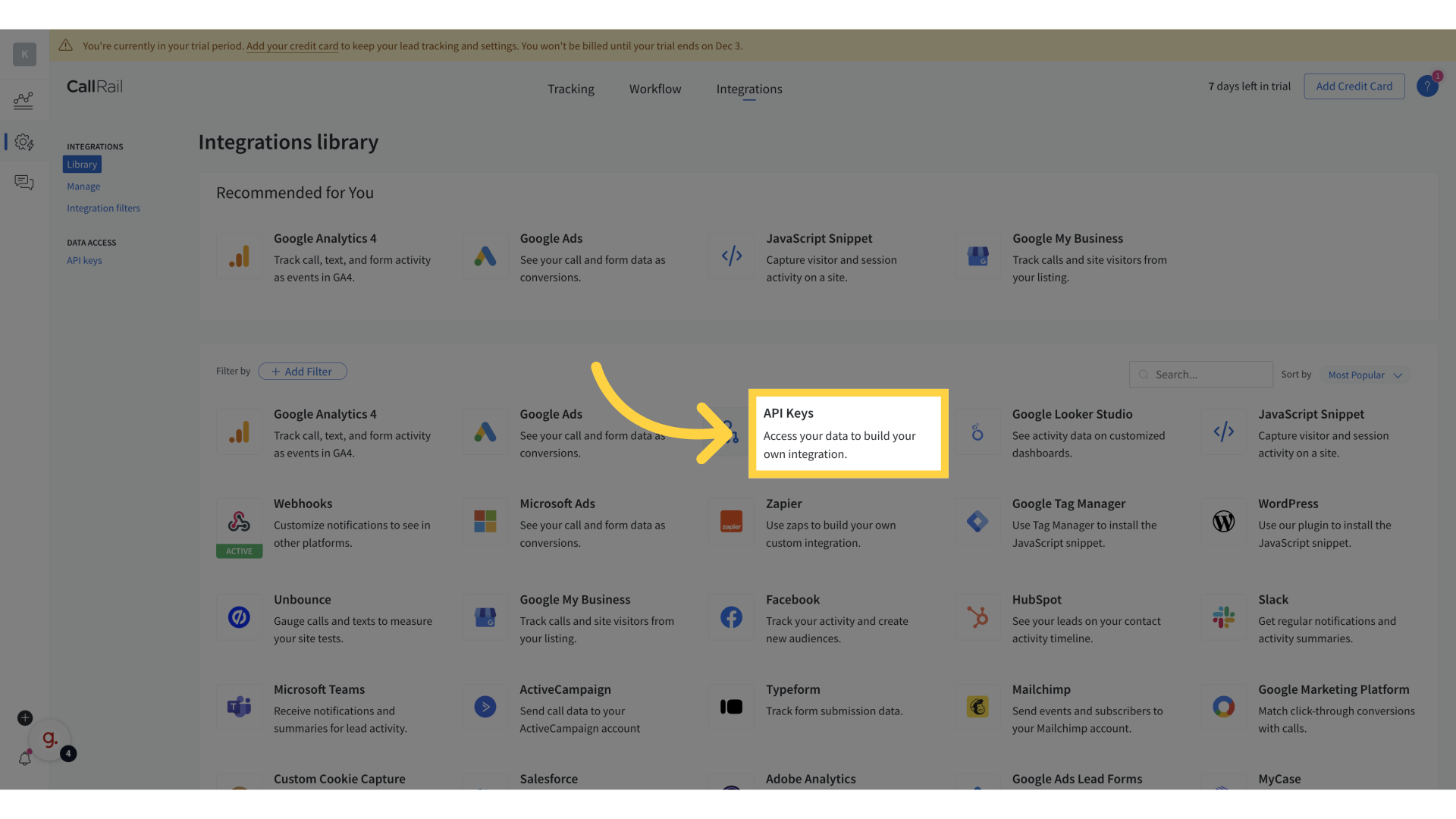
Task: Open the Slack integration icon
Action: click(1223, 617)
